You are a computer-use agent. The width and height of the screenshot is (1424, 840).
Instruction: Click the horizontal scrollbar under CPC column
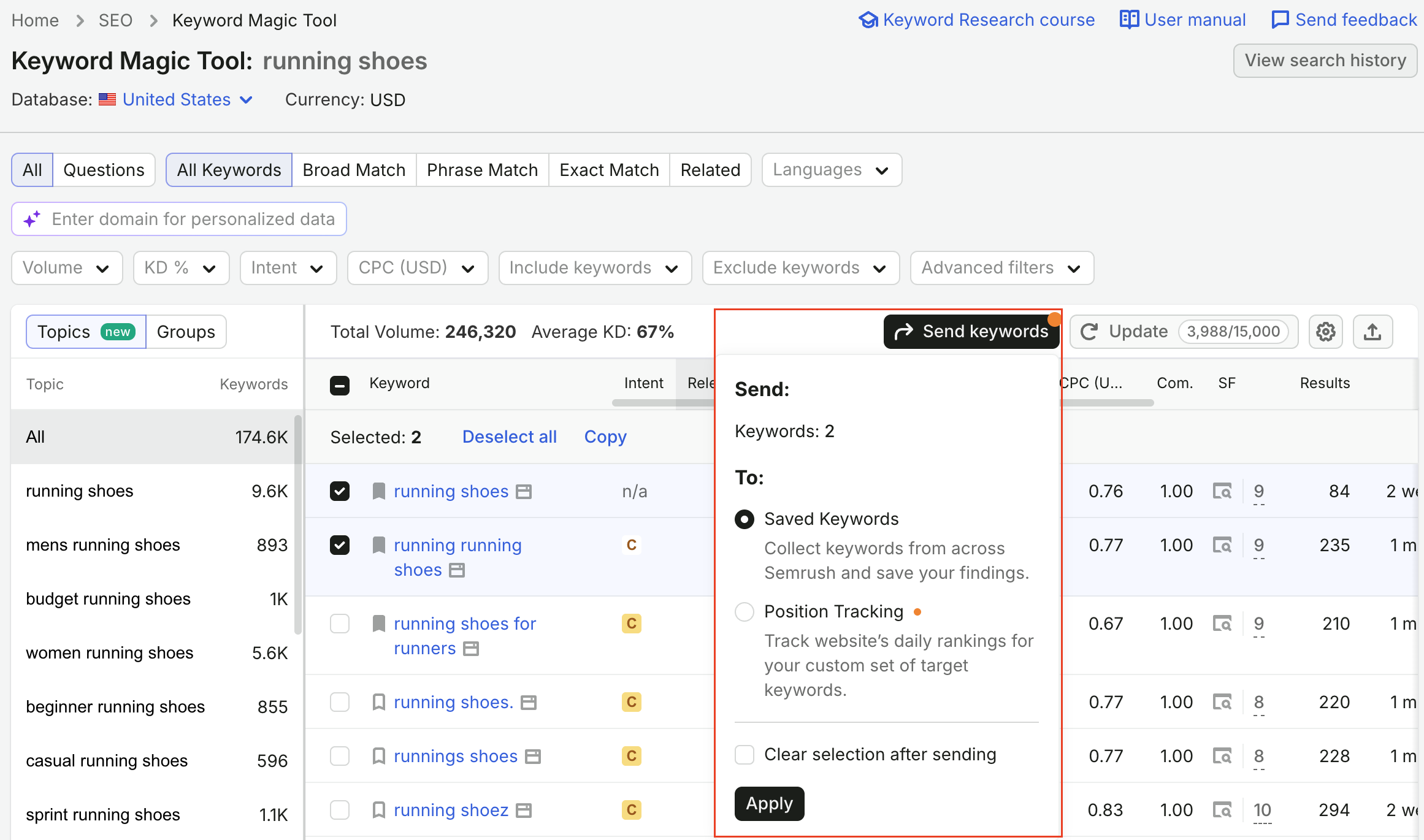[x=1108, y=403]
